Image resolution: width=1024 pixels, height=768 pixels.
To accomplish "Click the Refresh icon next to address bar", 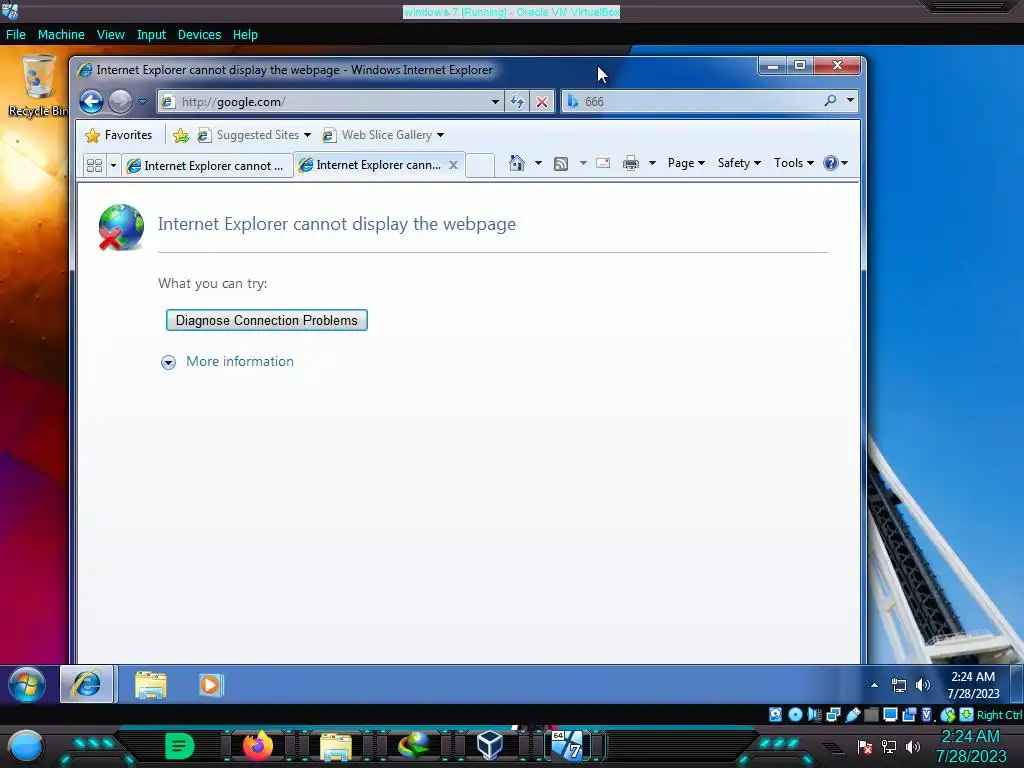I will [x=517, y=101].
